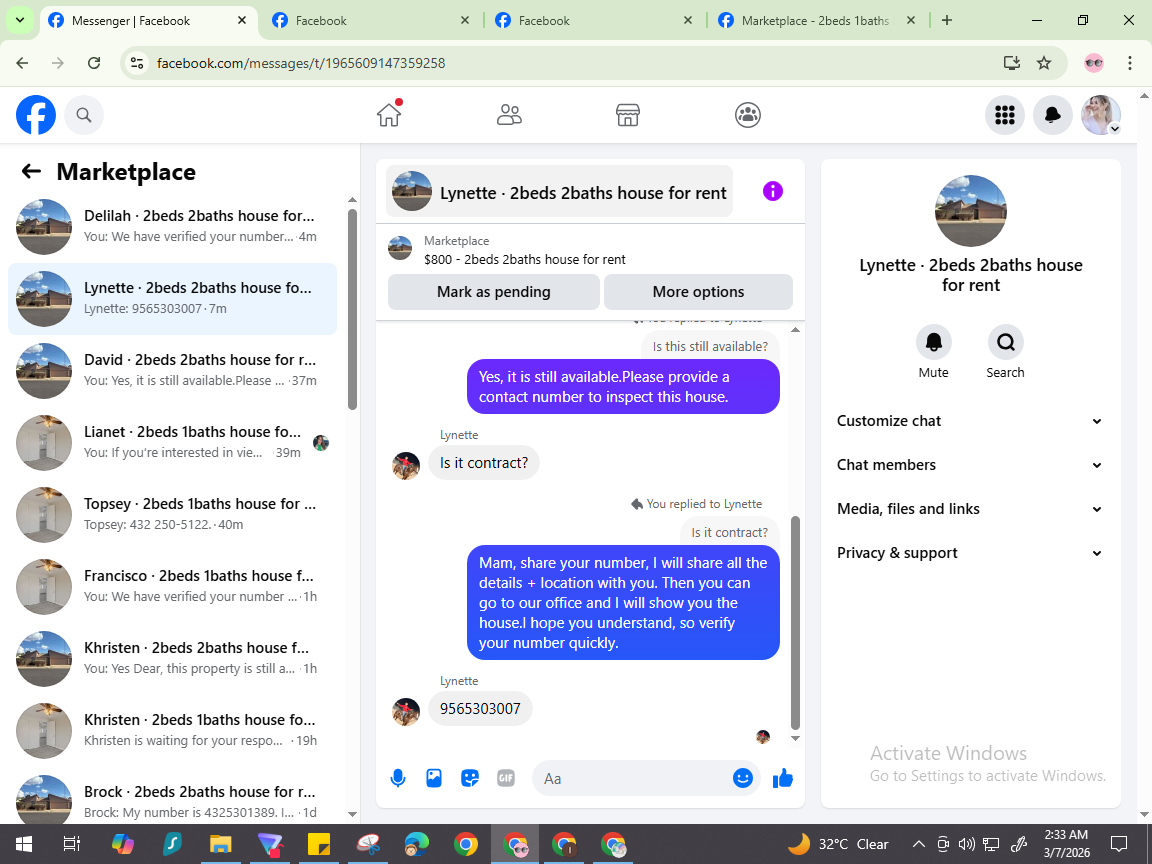1152x864 pixels.
Task: Click the back arrow beside Marketplace
Action: point(31,171)
